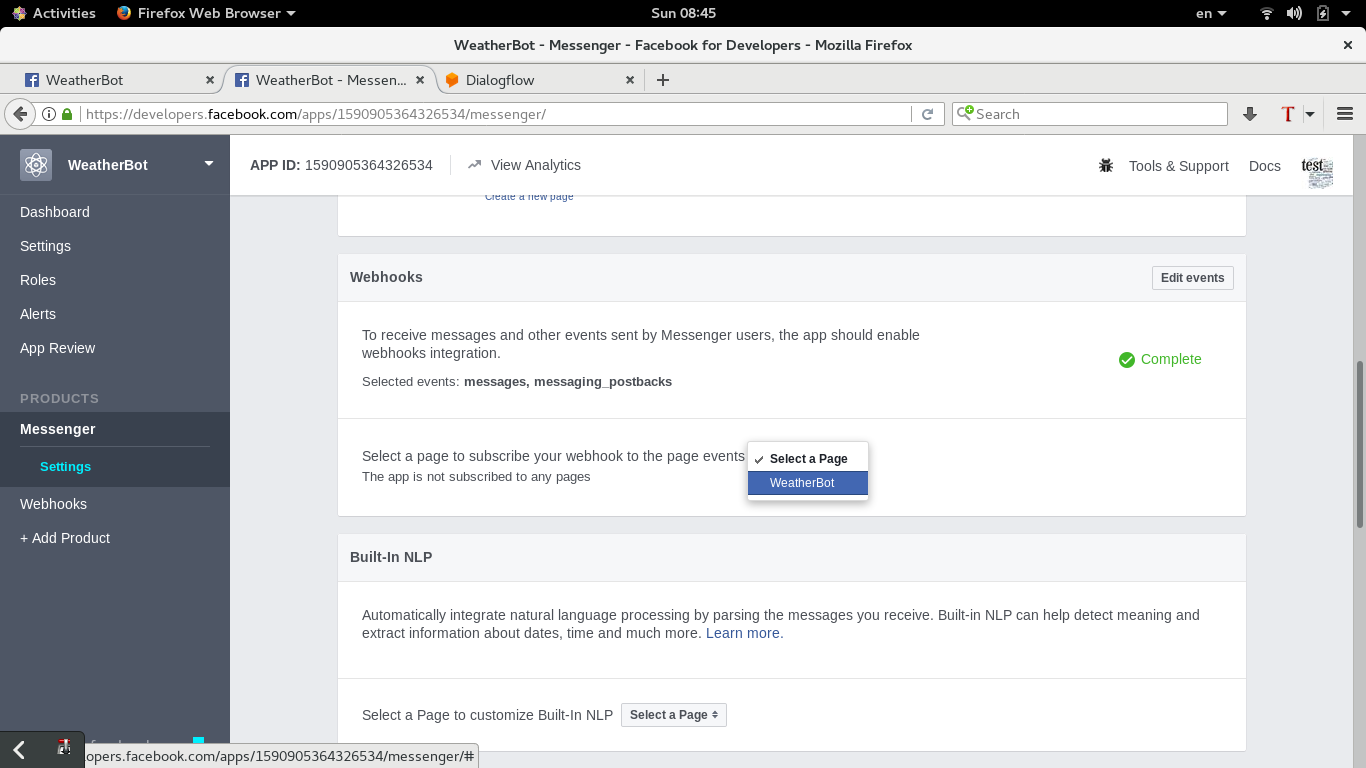This screenshot has width=1366, height=768.
Task: Select the WeatherBot - Messenger tab
Action: tap(329, 80)
